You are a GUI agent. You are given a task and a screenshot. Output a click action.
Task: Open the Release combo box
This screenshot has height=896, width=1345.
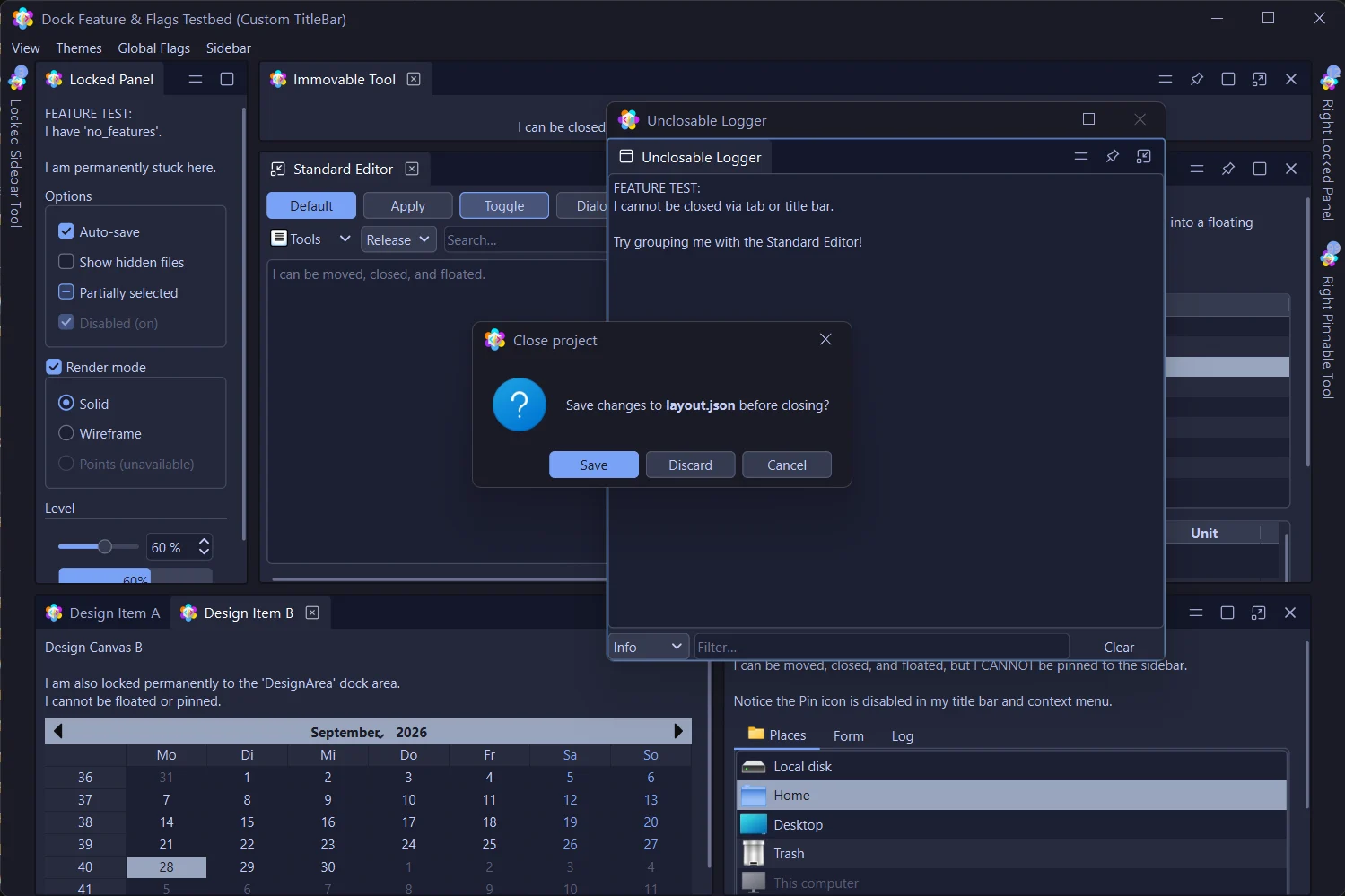point(398,239)
